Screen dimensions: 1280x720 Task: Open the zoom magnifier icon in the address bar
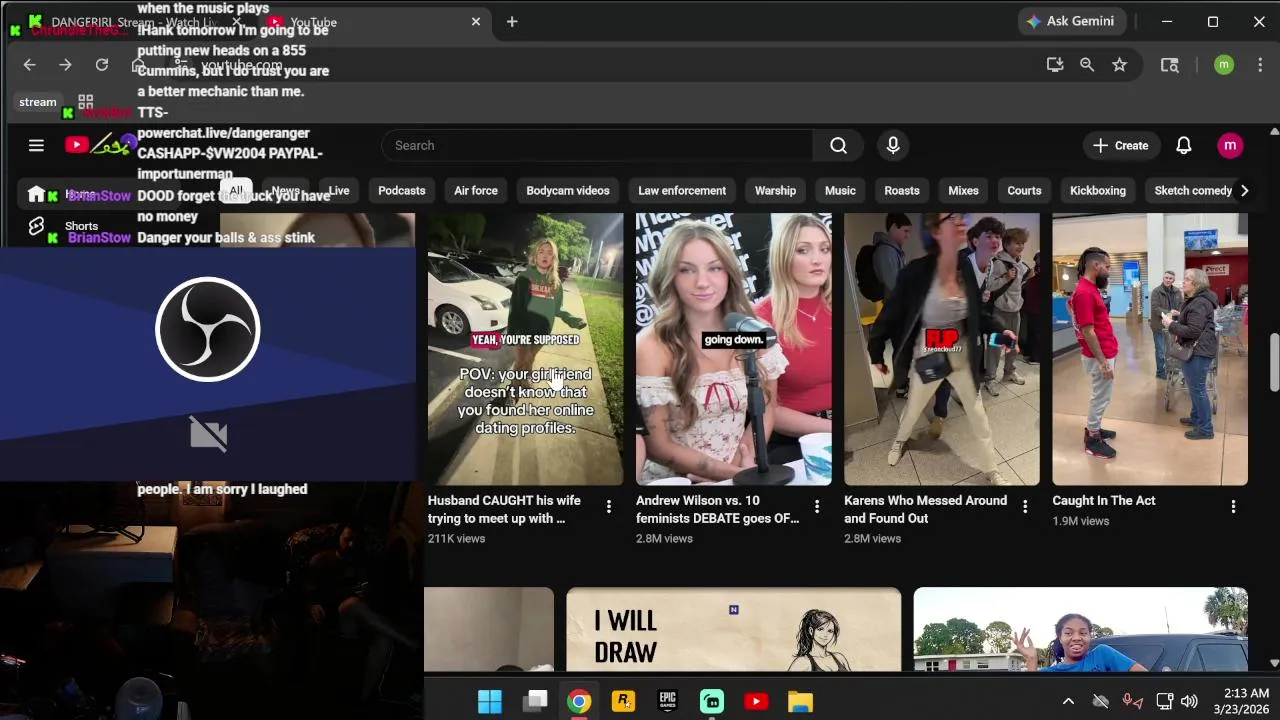click(x=1087, y=65)
